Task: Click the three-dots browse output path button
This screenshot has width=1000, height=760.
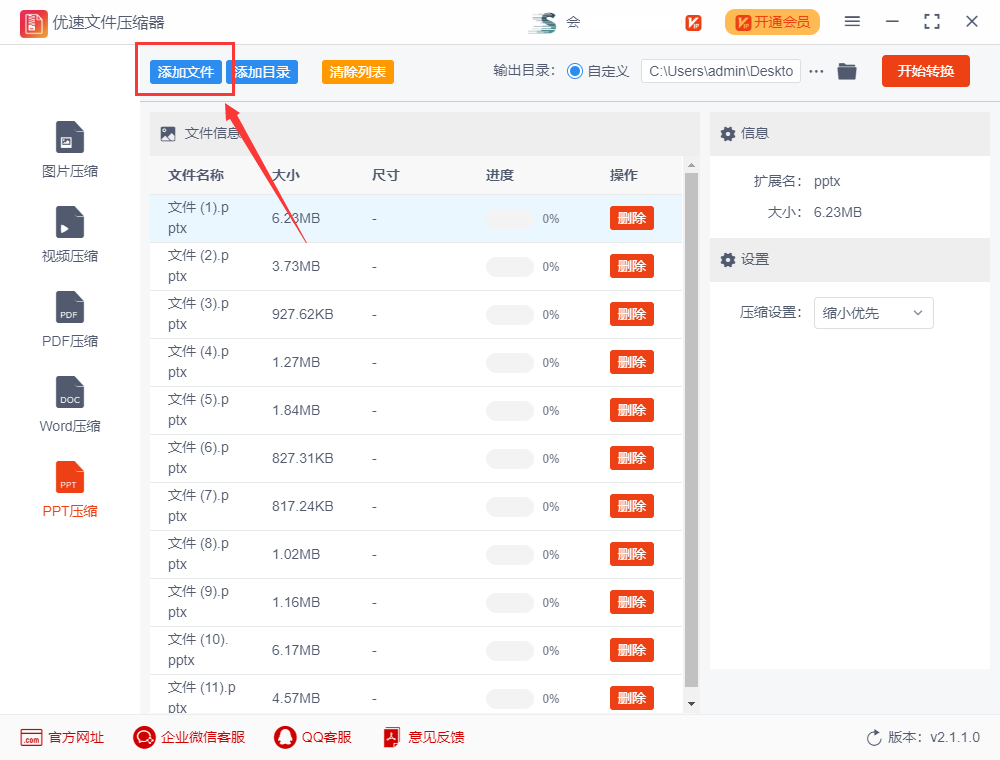Action: pos(816,71)
